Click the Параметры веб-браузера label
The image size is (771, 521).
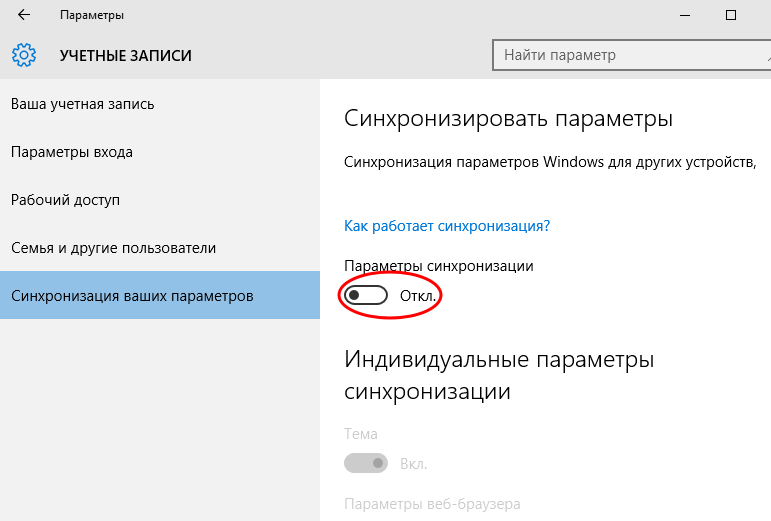(432, 504)
